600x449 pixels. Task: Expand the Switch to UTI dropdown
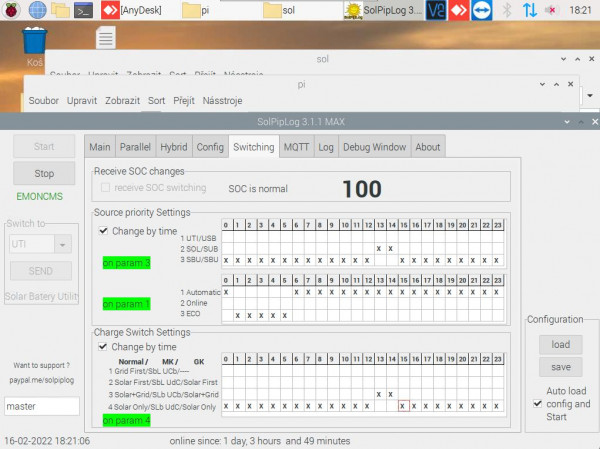coord(62,244)
